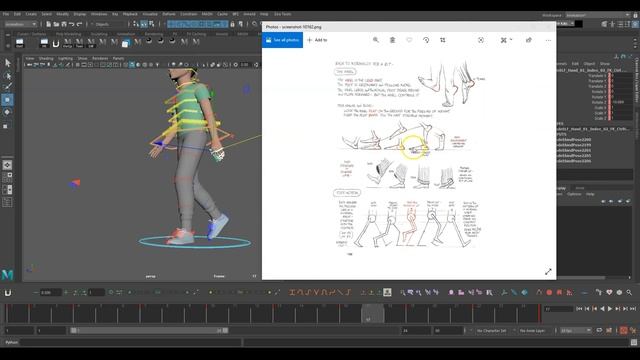
Task: Click the red circle icon in the animation toolbar
Action: [549, 292]
